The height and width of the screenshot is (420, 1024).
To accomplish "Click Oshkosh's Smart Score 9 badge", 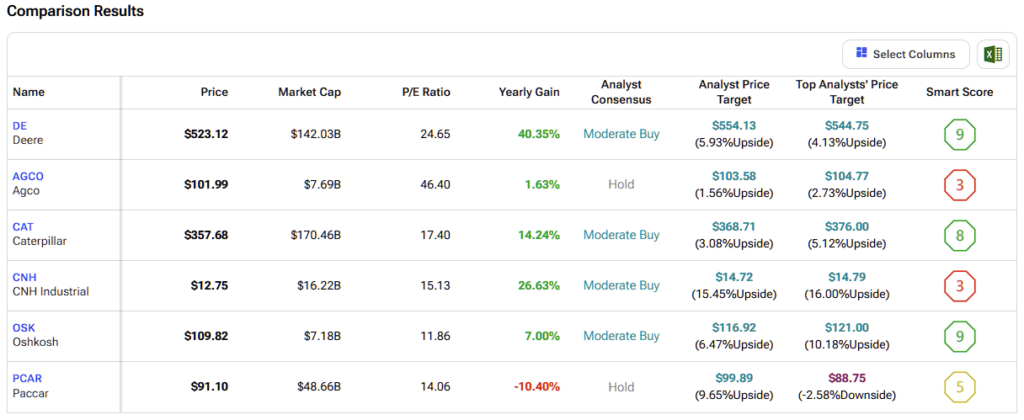I will 959,336.
